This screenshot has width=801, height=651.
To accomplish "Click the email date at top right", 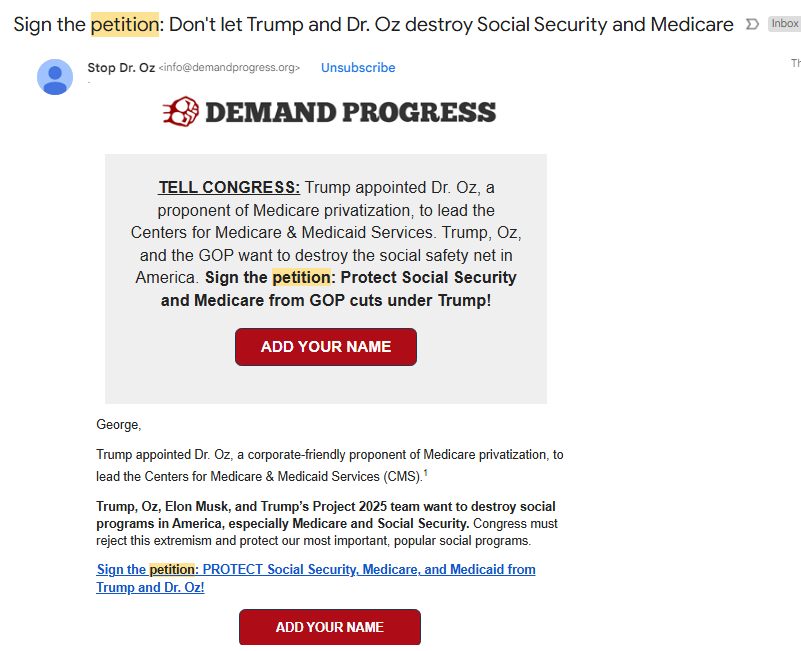I will tap(796, 63).
